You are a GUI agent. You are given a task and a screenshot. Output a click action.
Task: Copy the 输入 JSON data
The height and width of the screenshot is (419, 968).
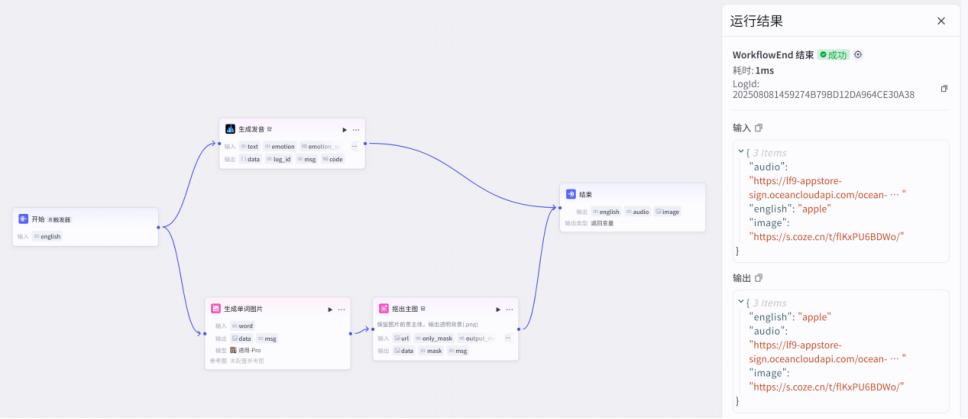(x=759, y=128)
